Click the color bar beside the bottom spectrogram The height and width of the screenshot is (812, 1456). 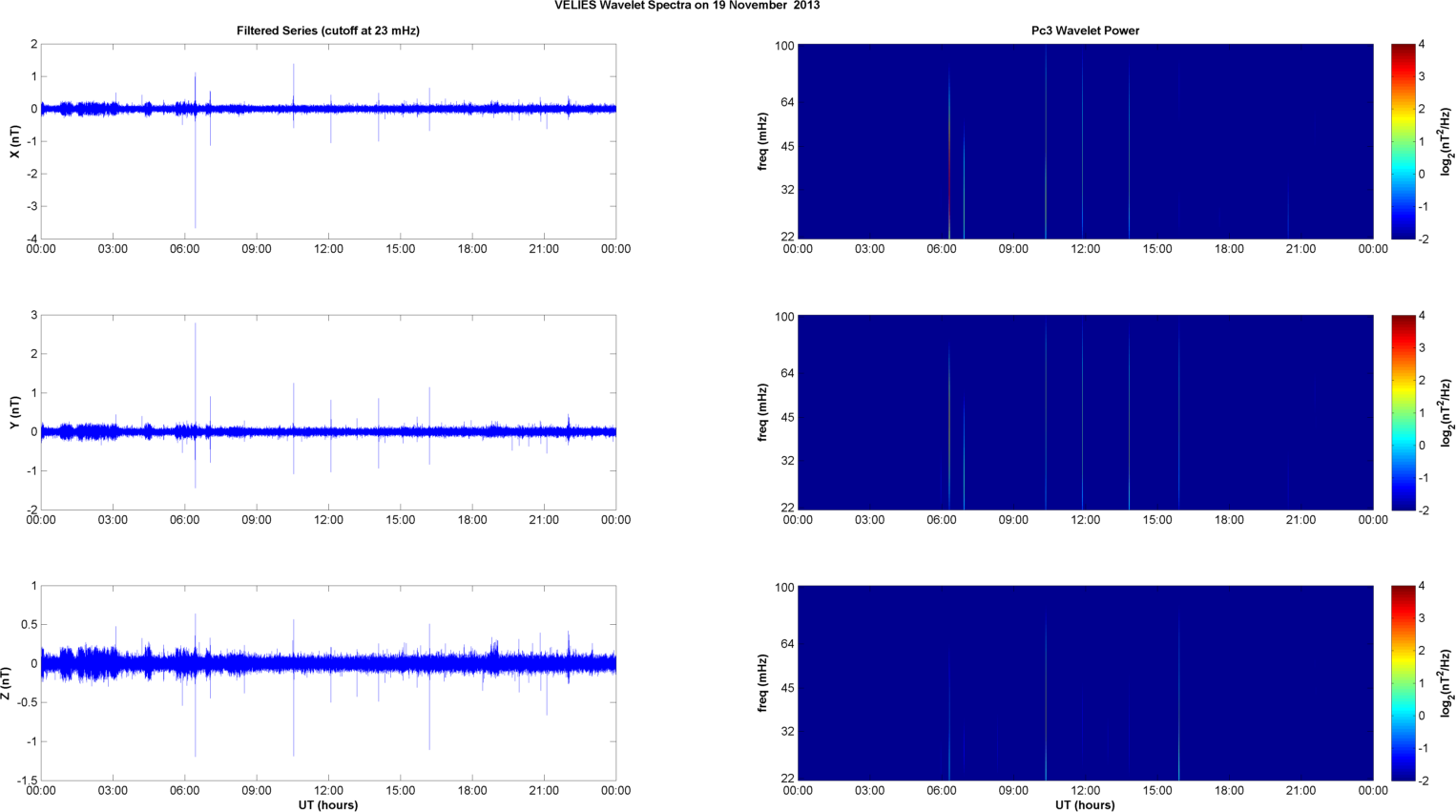pyautogui.click(x=1403, y=683)
